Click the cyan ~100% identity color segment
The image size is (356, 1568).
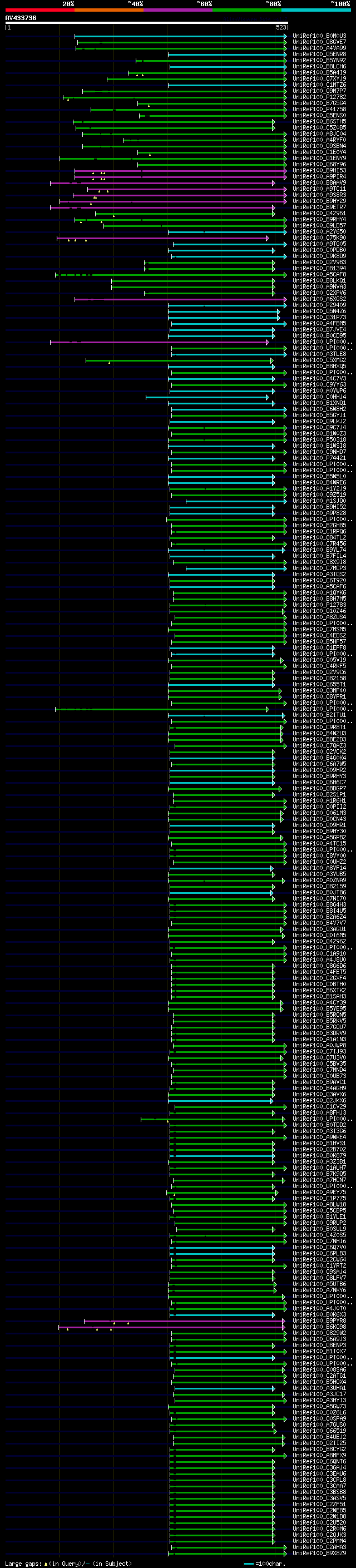(x=316, y=10)
